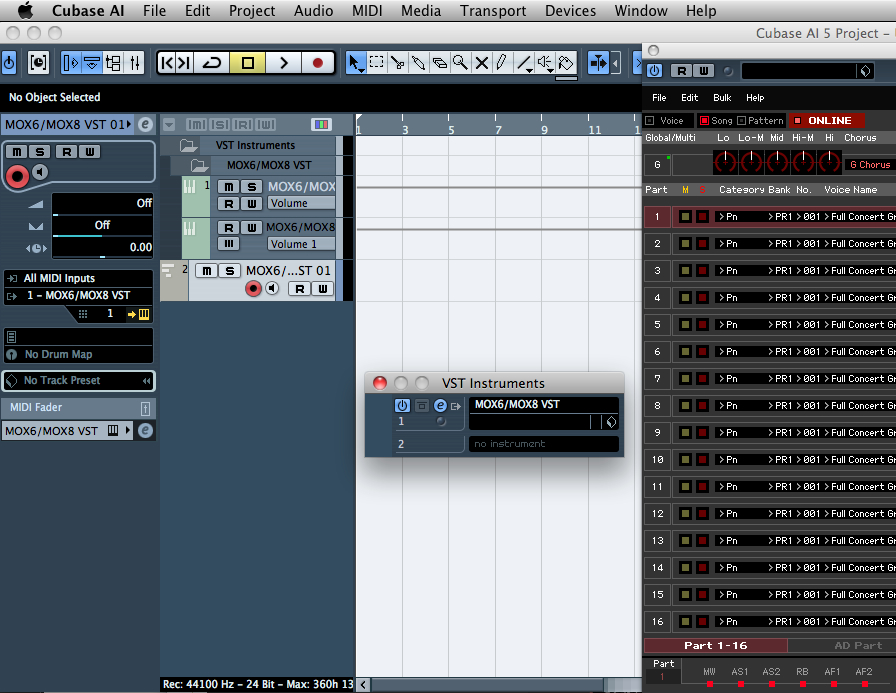Open the No Track Preset selector
Screen dimensions: 896x693
point(78,380)
